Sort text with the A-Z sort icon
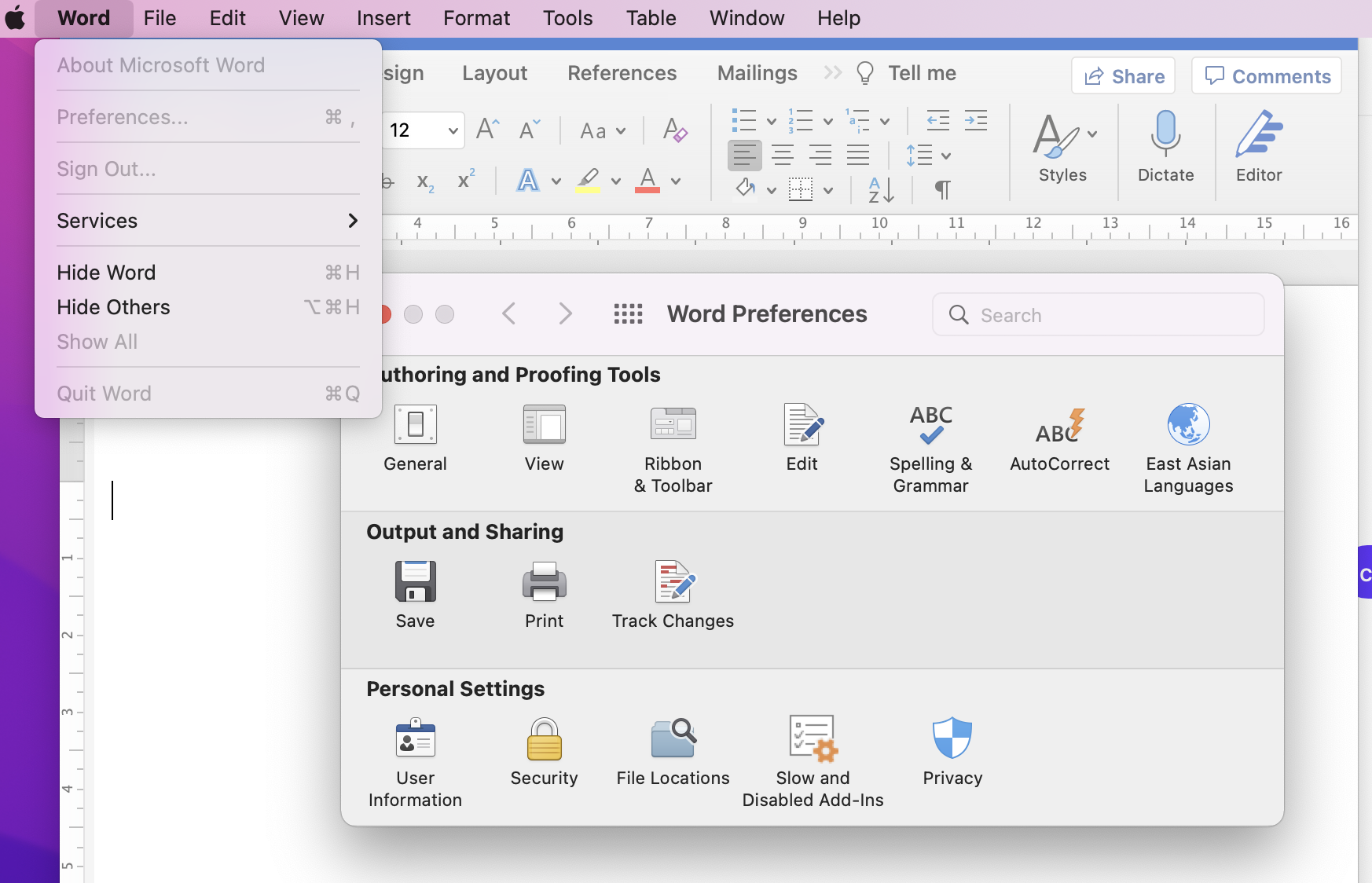This screenshot has width=1372, height=883. pos(881,189)
